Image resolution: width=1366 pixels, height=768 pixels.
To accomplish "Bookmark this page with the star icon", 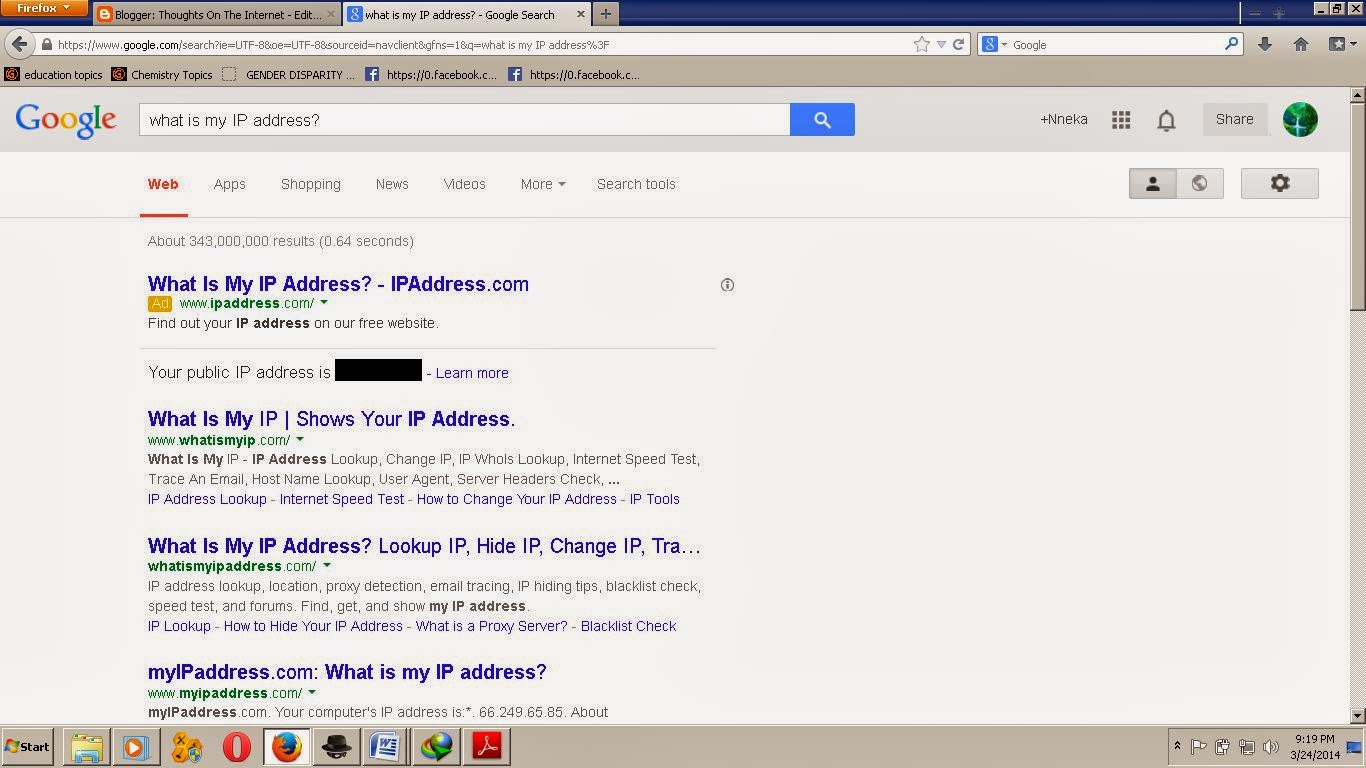I will [x=922, y=44].
